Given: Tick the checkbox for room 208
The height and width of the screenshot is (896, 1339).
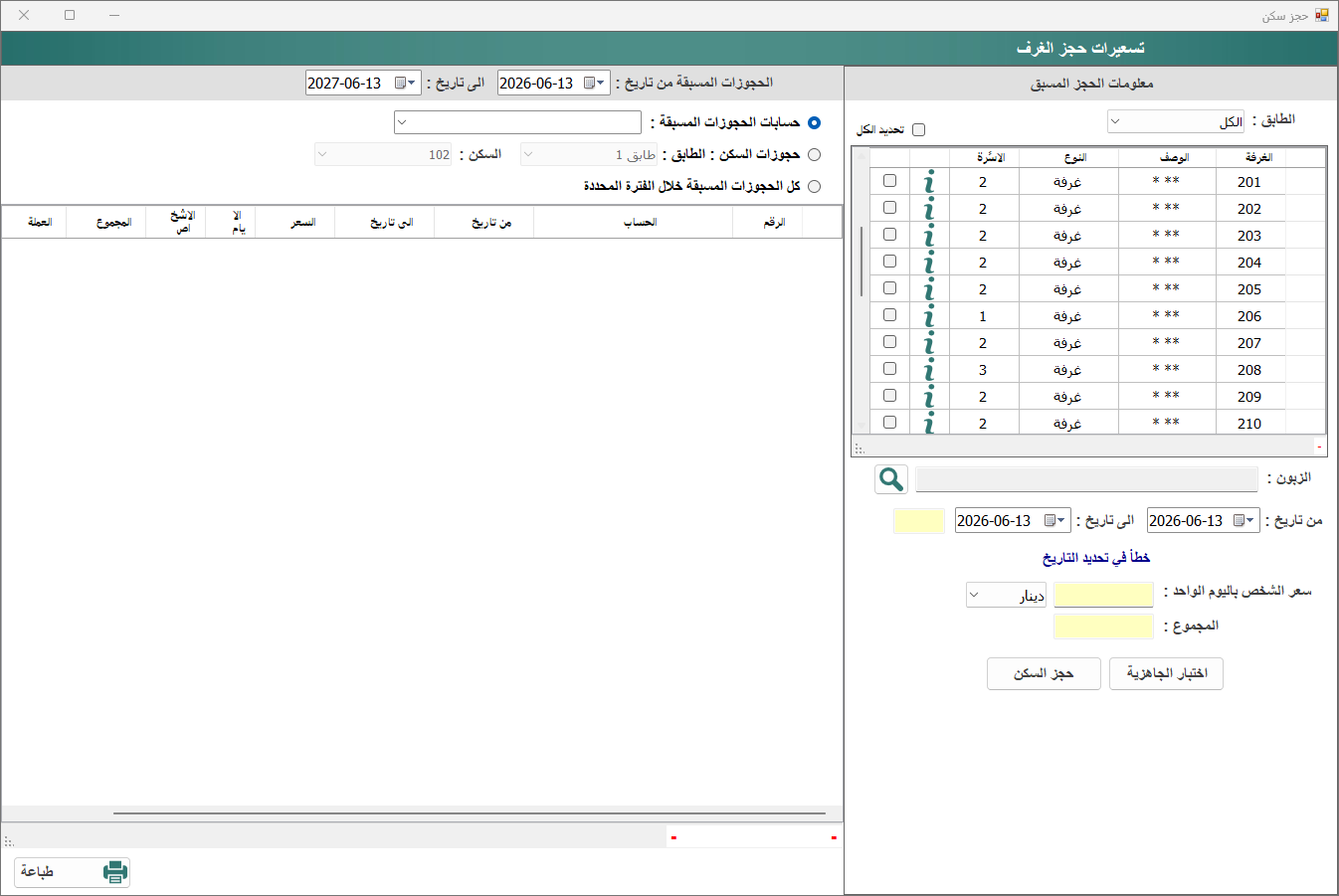Looking at the screenshot, I should [x=889, y=369].
